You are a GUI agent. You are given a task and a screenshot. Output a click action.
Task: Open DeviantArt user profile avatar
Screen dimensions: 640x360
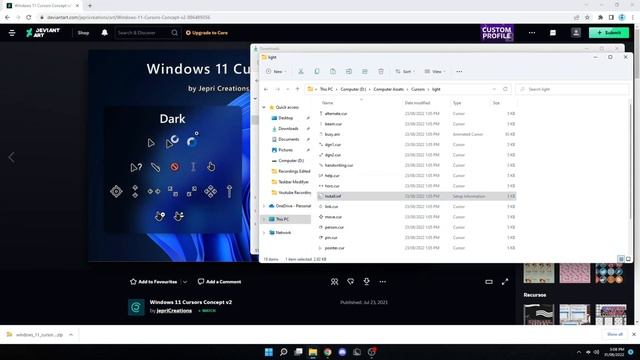pos(576,33)
